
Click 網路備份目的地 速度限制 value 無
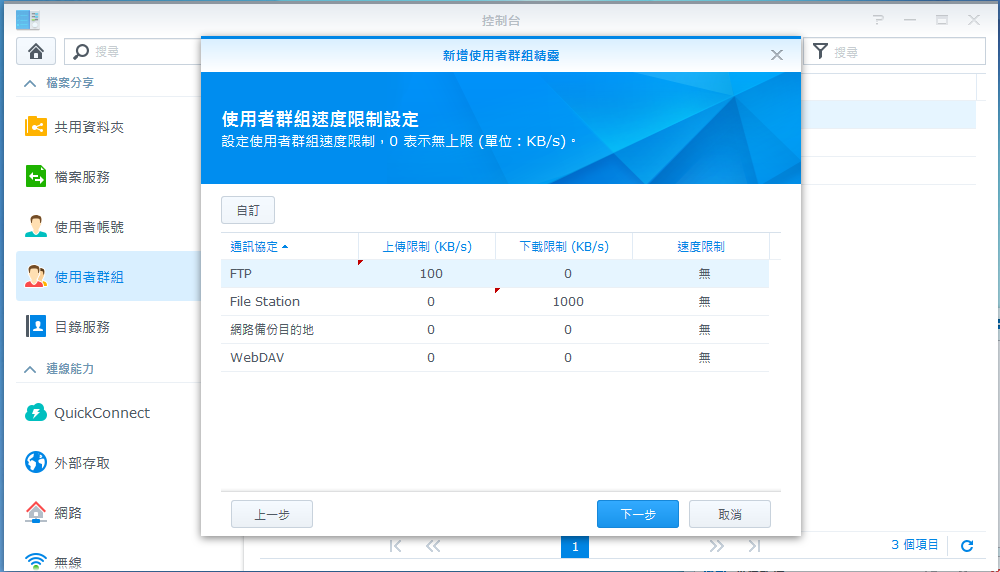click(704, 330)
